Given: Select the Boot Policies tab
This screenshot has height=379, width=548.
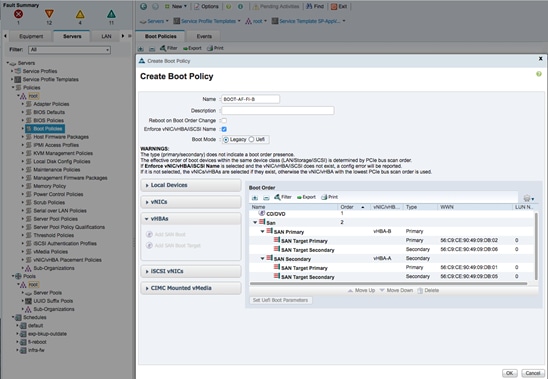Looking at the screenshot, I should [x=160, y=36].
